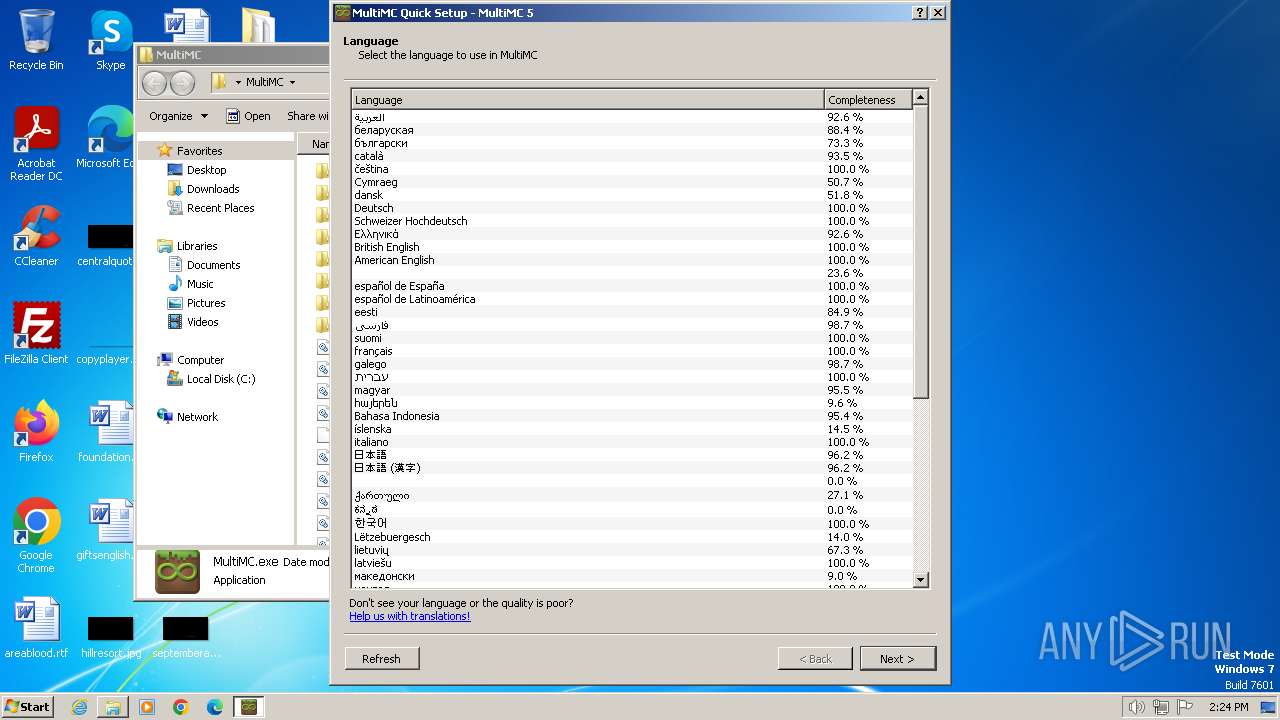Launch Acrobat Reader DC from desktop

36,144
